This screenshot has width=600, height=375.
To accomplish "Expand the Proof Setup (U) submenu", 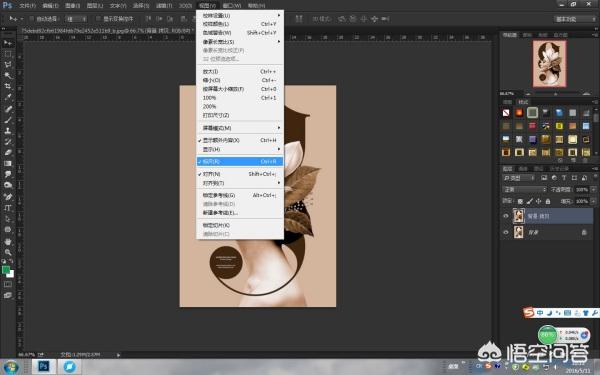I will click(x=240, y=15).
